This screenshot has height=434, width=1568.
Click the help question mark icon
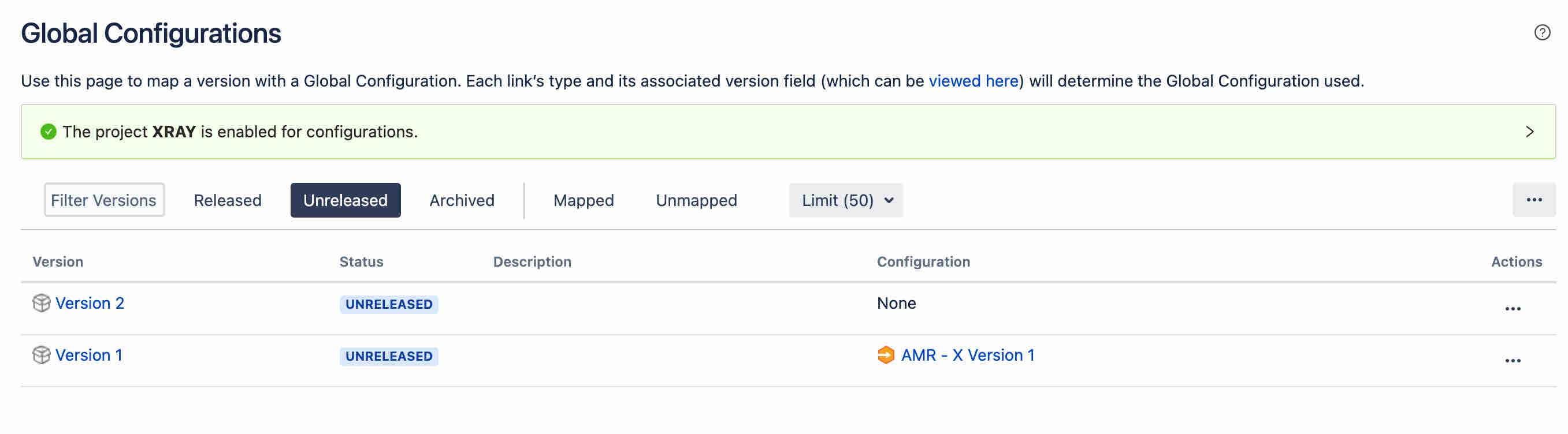coord(1542,32)
